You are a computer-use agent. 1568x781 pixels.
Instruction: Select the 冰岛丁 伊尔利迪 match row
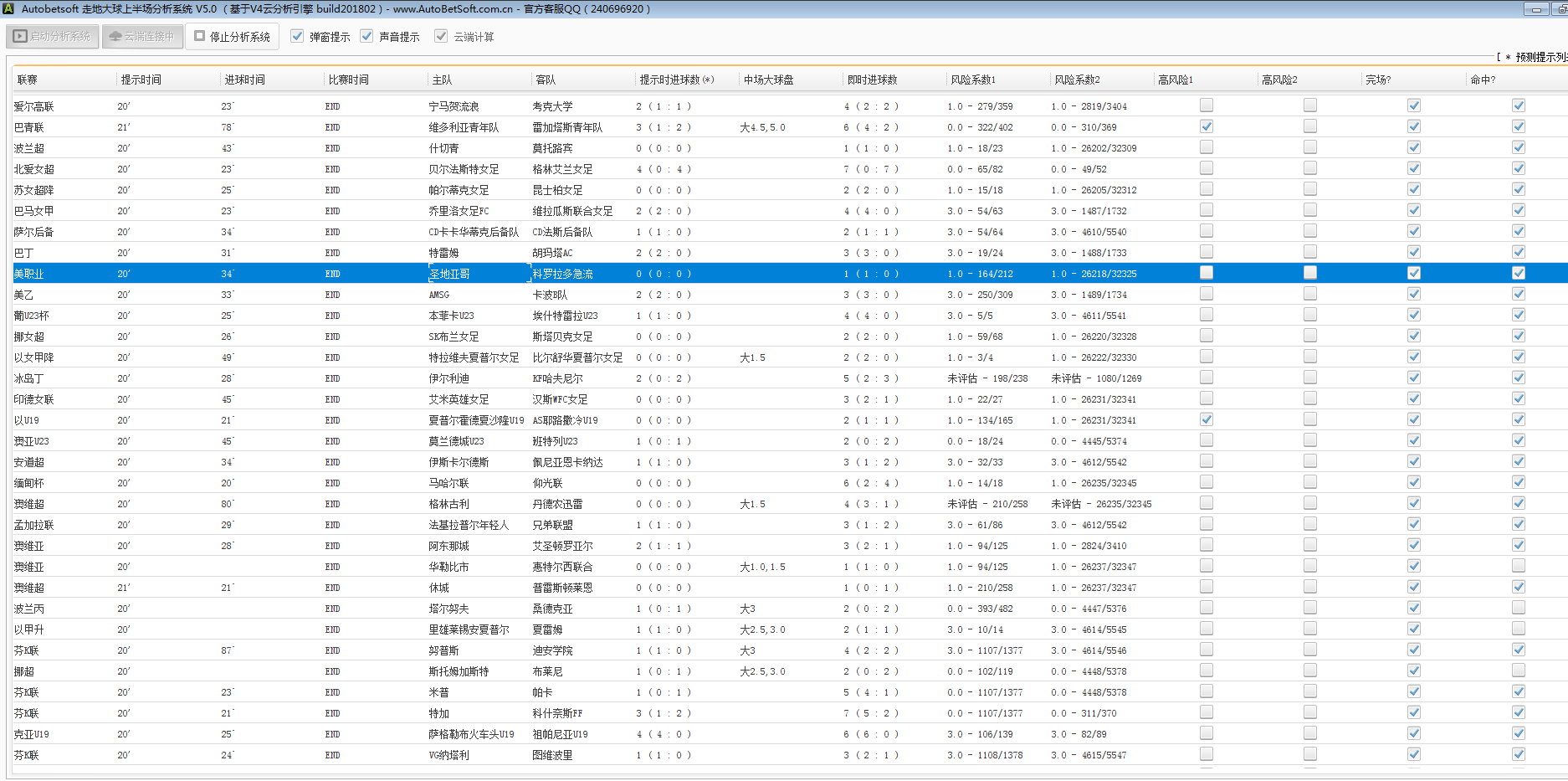pyautogui.click(x=449, y=378)
